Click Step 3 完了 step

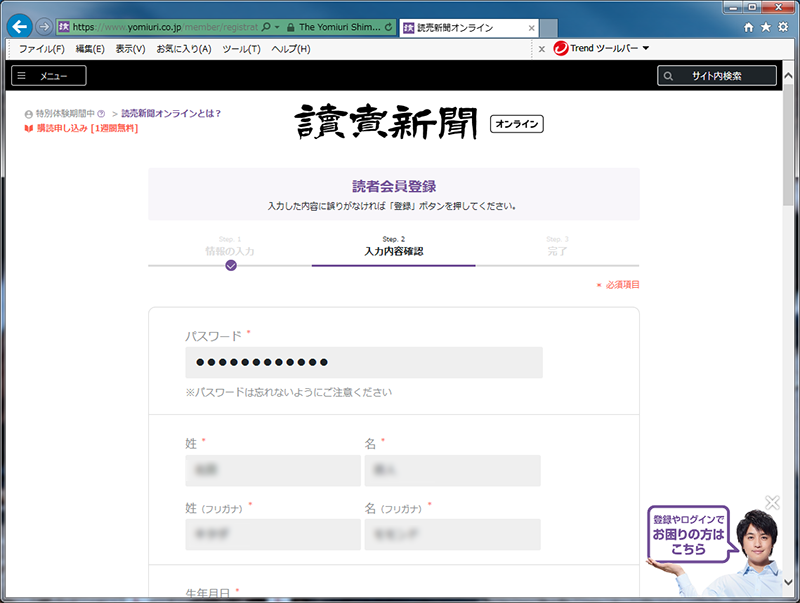557,247
